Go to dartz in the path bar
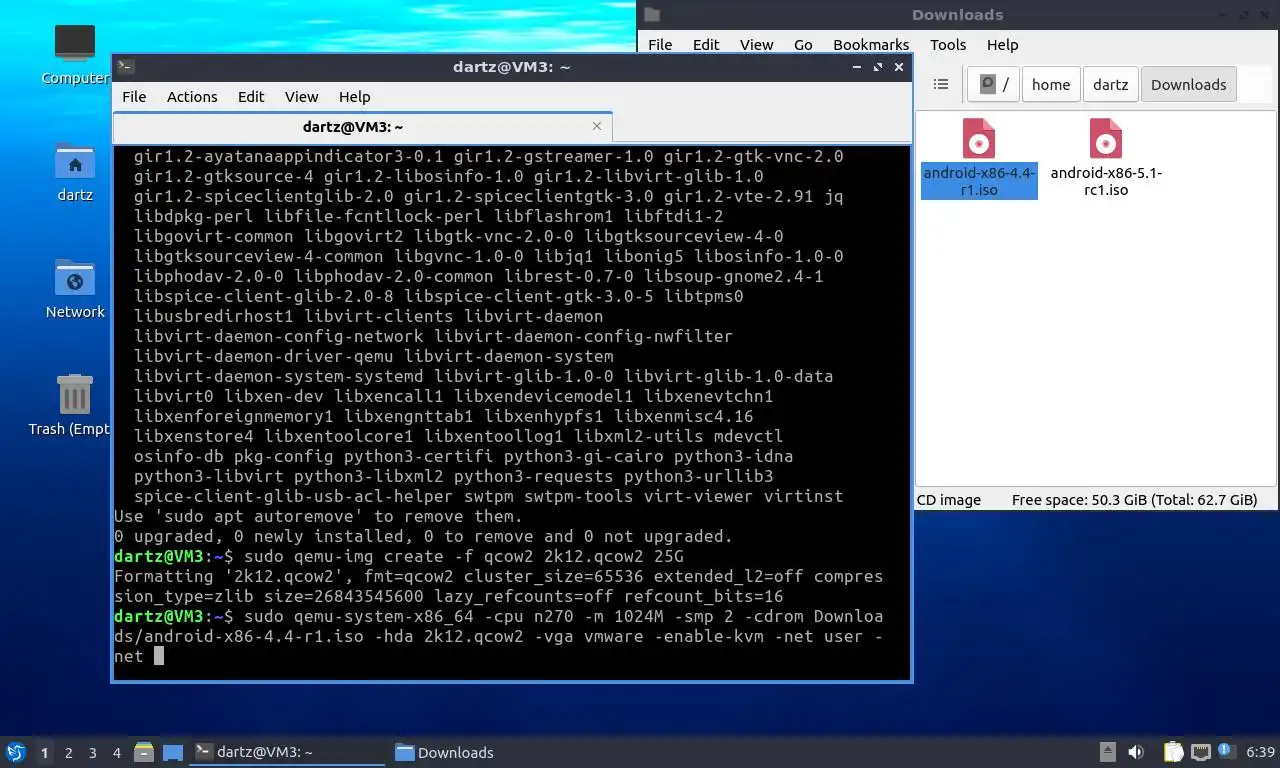Screen dimensions: 1280x768 (1110, 85)
